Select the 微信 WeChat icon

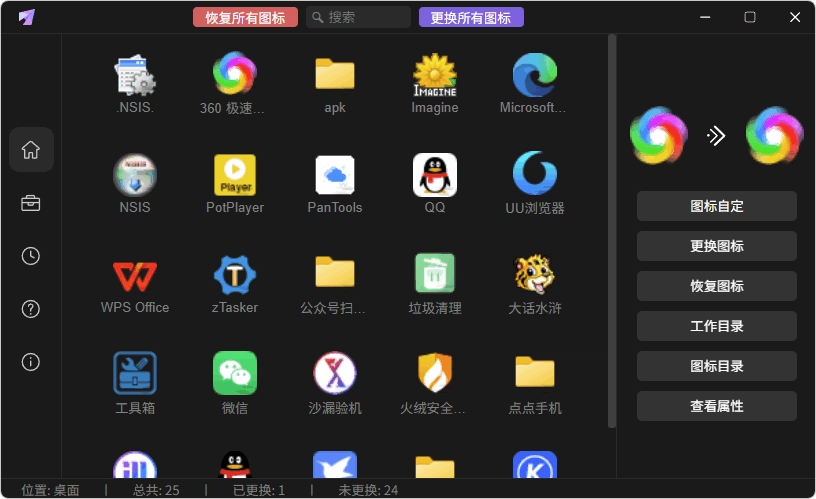click(x=235, y=373)
